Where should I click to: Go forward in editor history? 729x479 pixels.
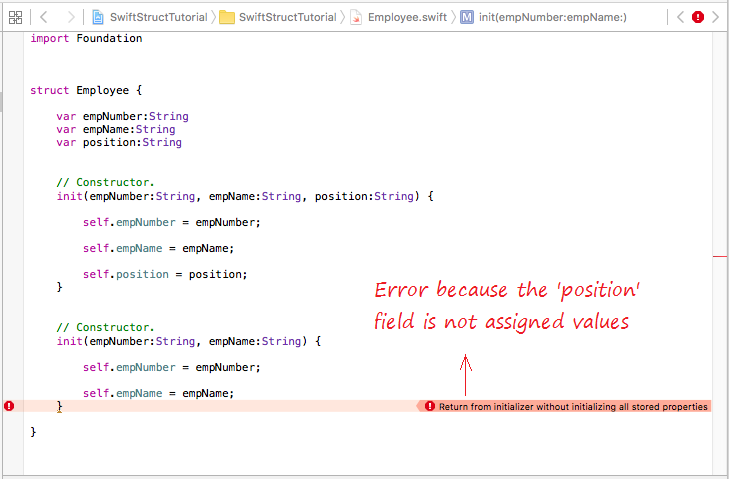[71, 17]
